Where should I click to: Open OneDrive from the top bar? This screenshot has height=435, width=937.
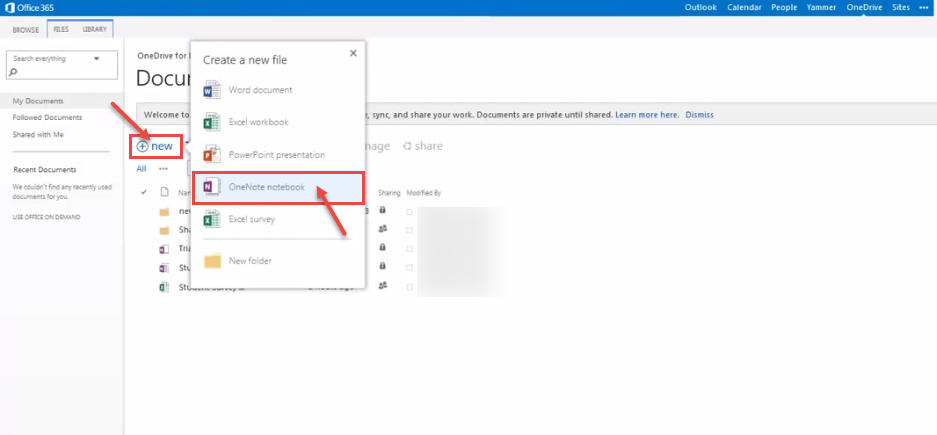click(x=863, y=8)
